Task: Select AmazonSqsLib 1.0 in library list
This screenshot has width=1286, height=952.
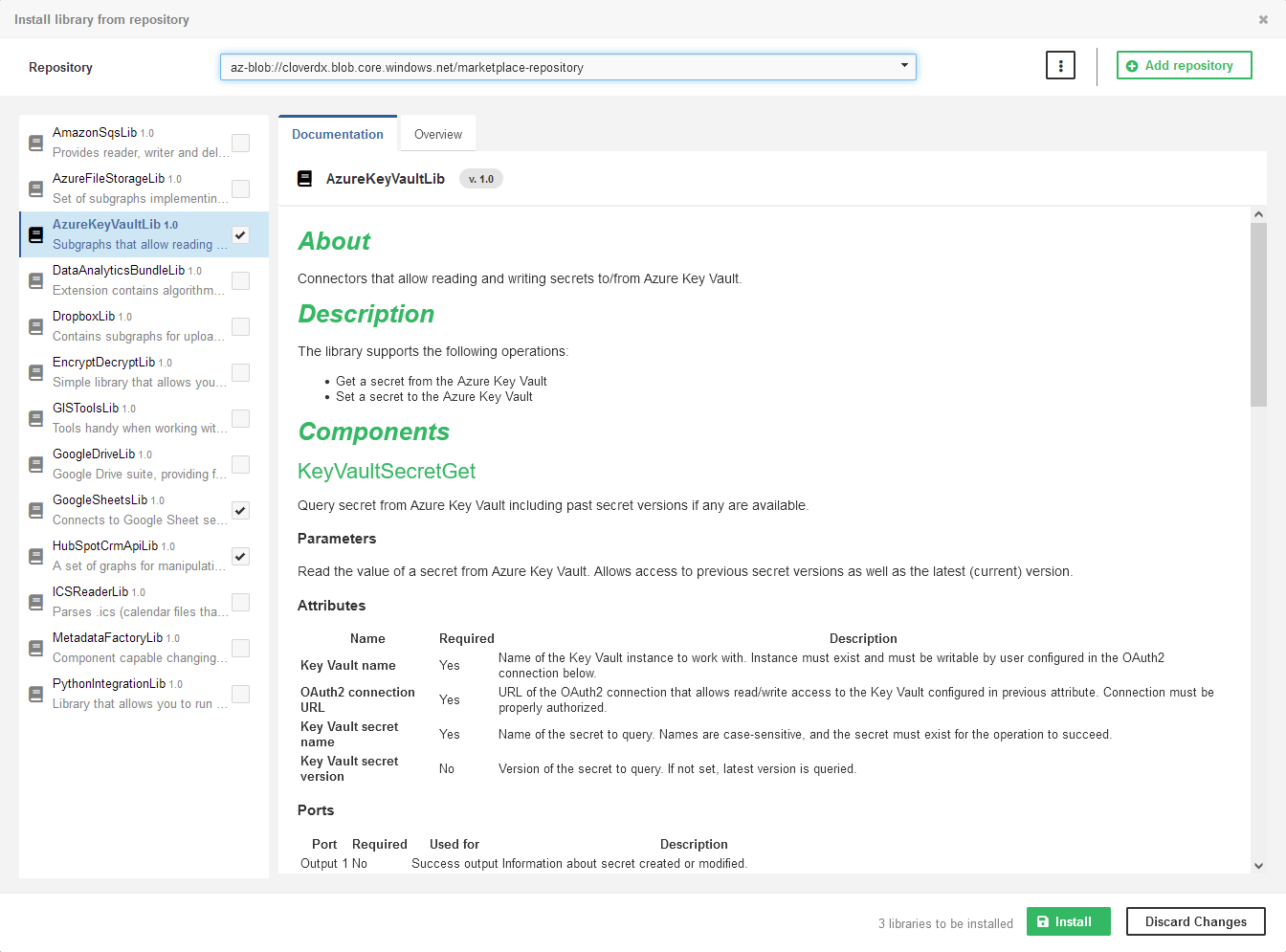Action: tap(144, 143)
